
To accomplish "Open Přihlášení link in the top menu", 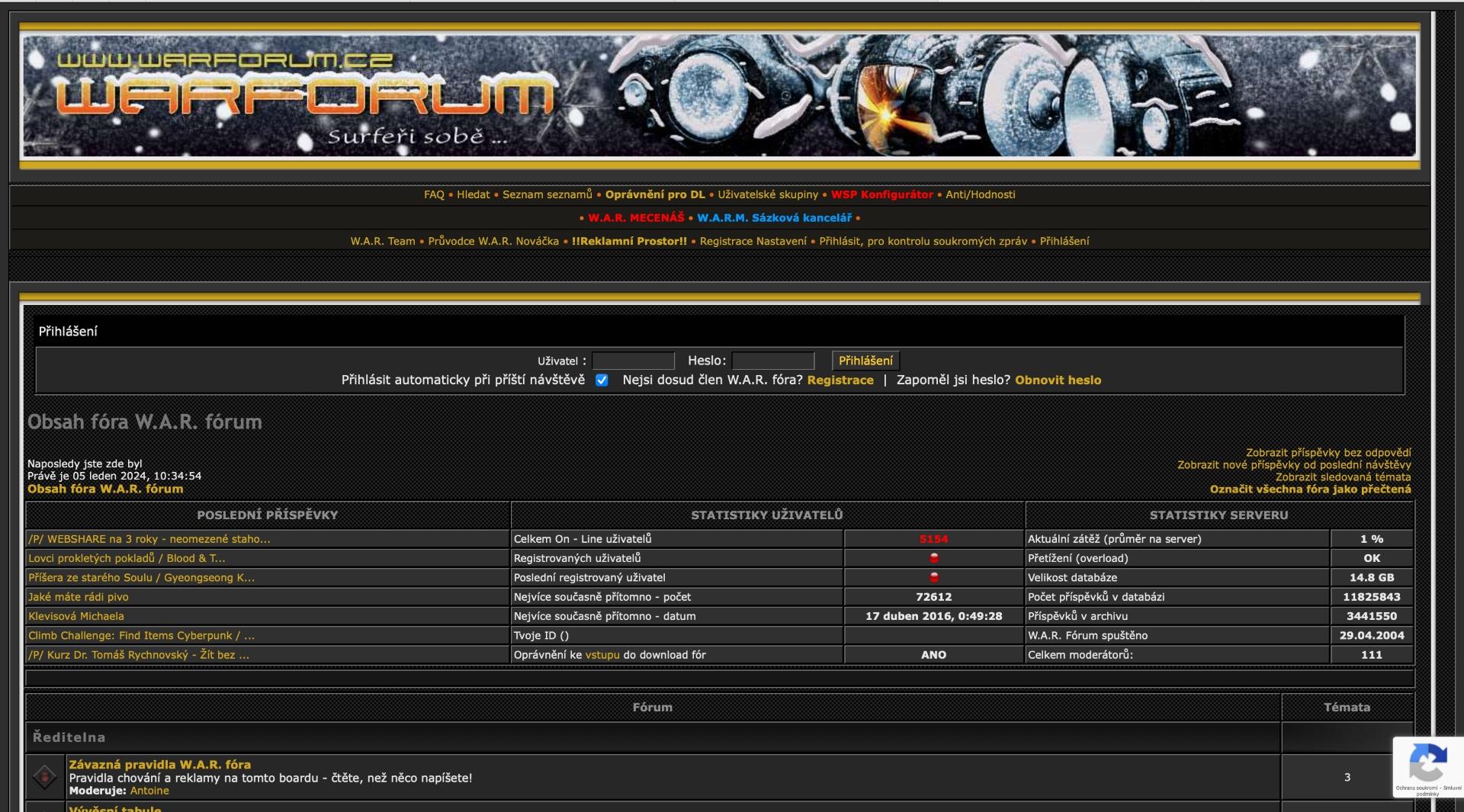I will pyautogui.click(x=1064, y=241).
